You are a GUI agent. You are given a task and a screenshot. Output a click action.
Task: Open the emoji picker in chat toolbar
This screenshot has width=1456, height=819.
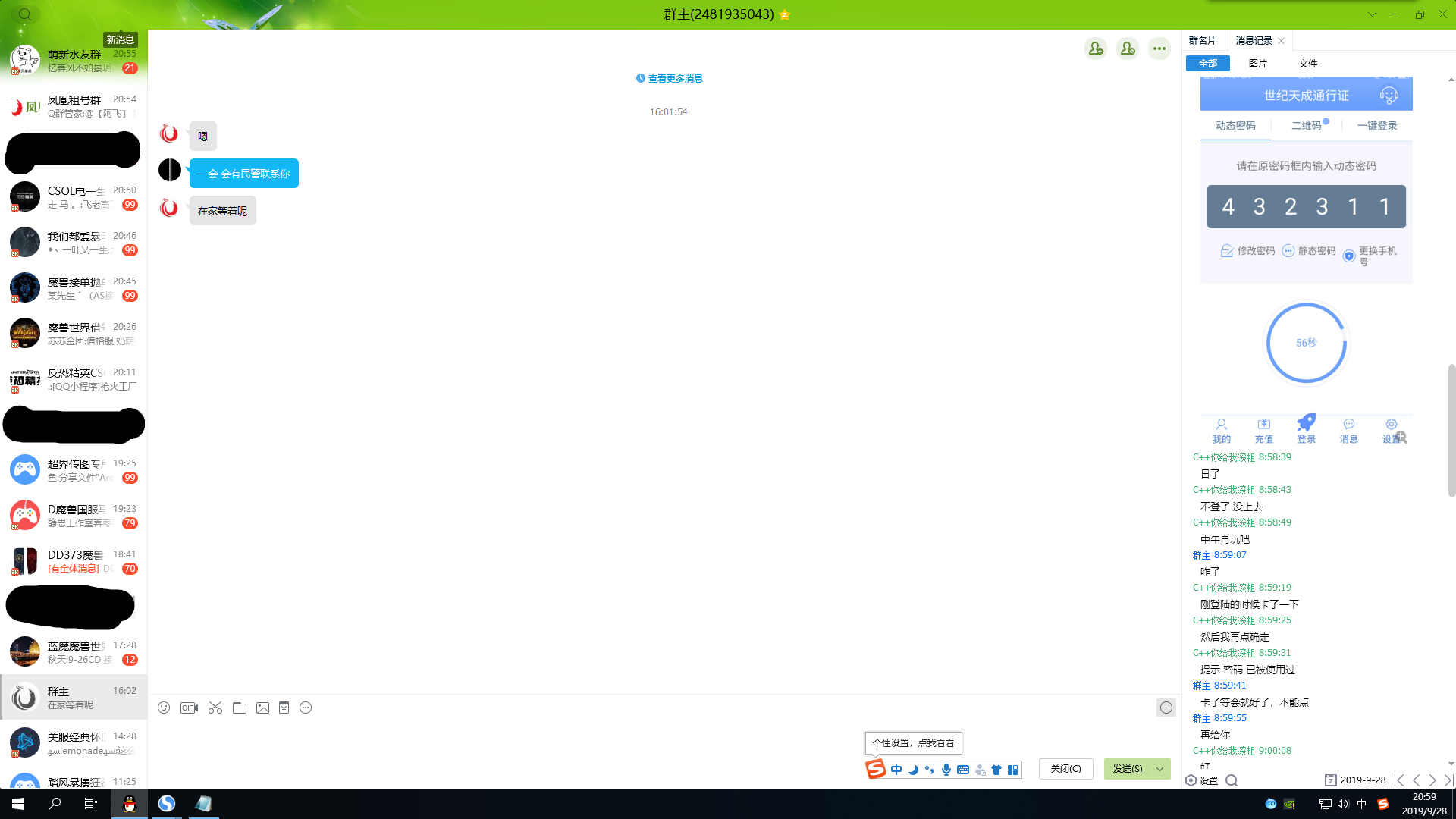click(164, 708)
